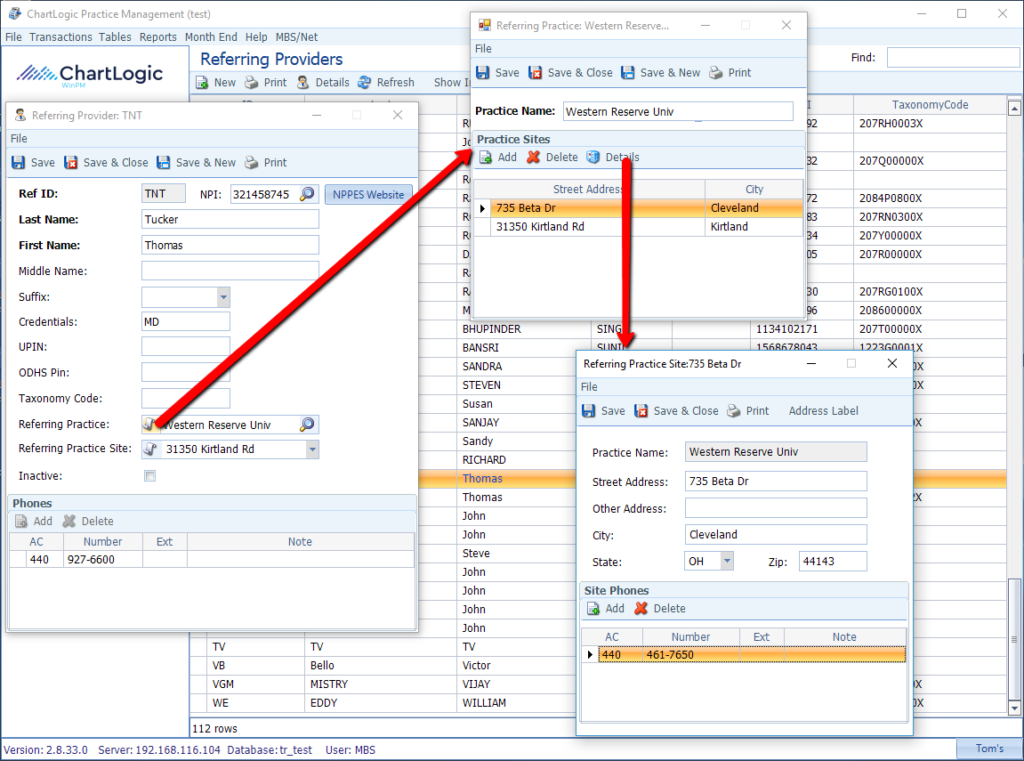The width and height of the screenshot is (1024, 761).
Task: Add a phone in Phones section
Action: [33, 521]
